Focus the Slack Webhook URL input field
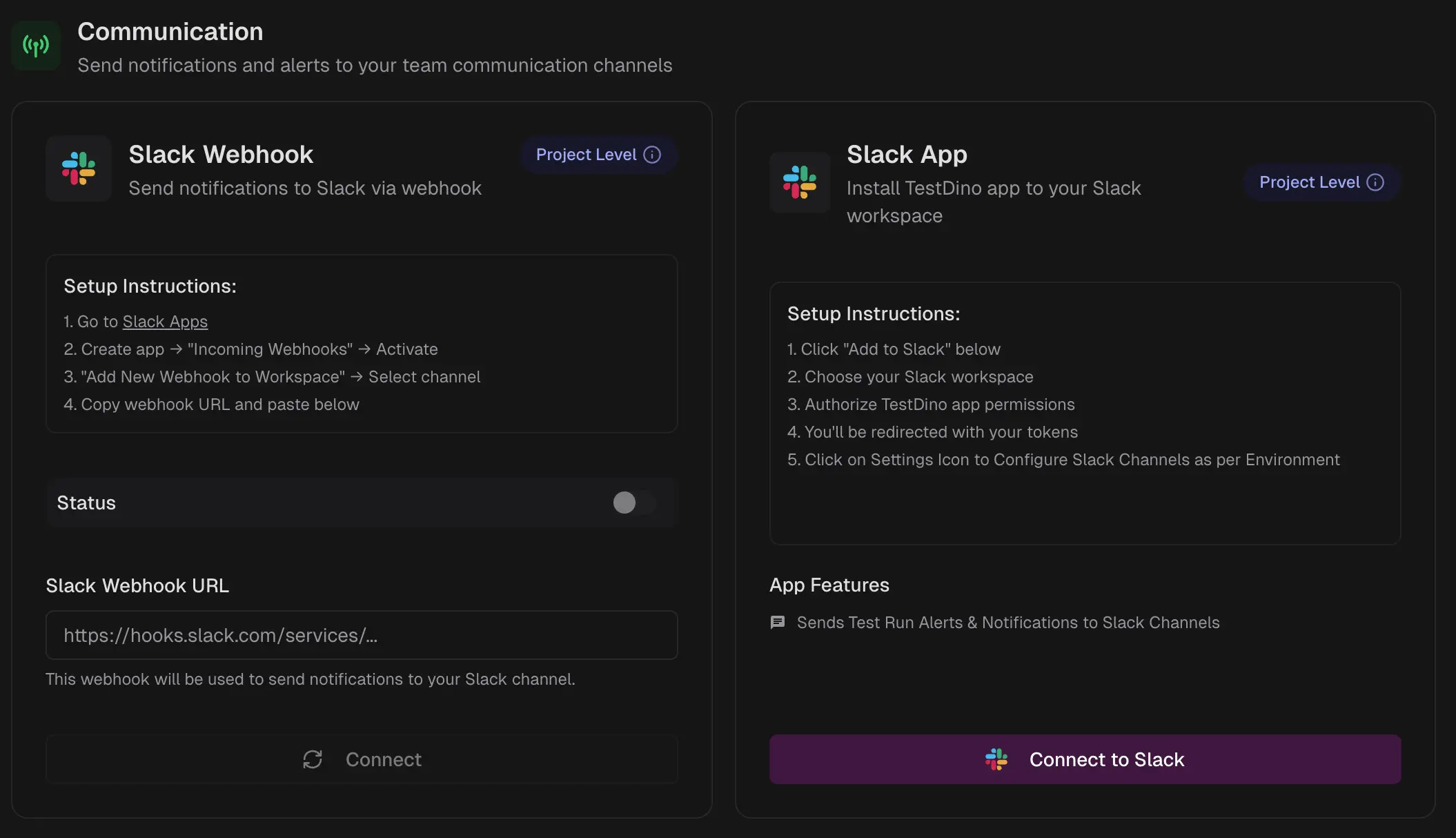1456x838 pixels. 362,635
